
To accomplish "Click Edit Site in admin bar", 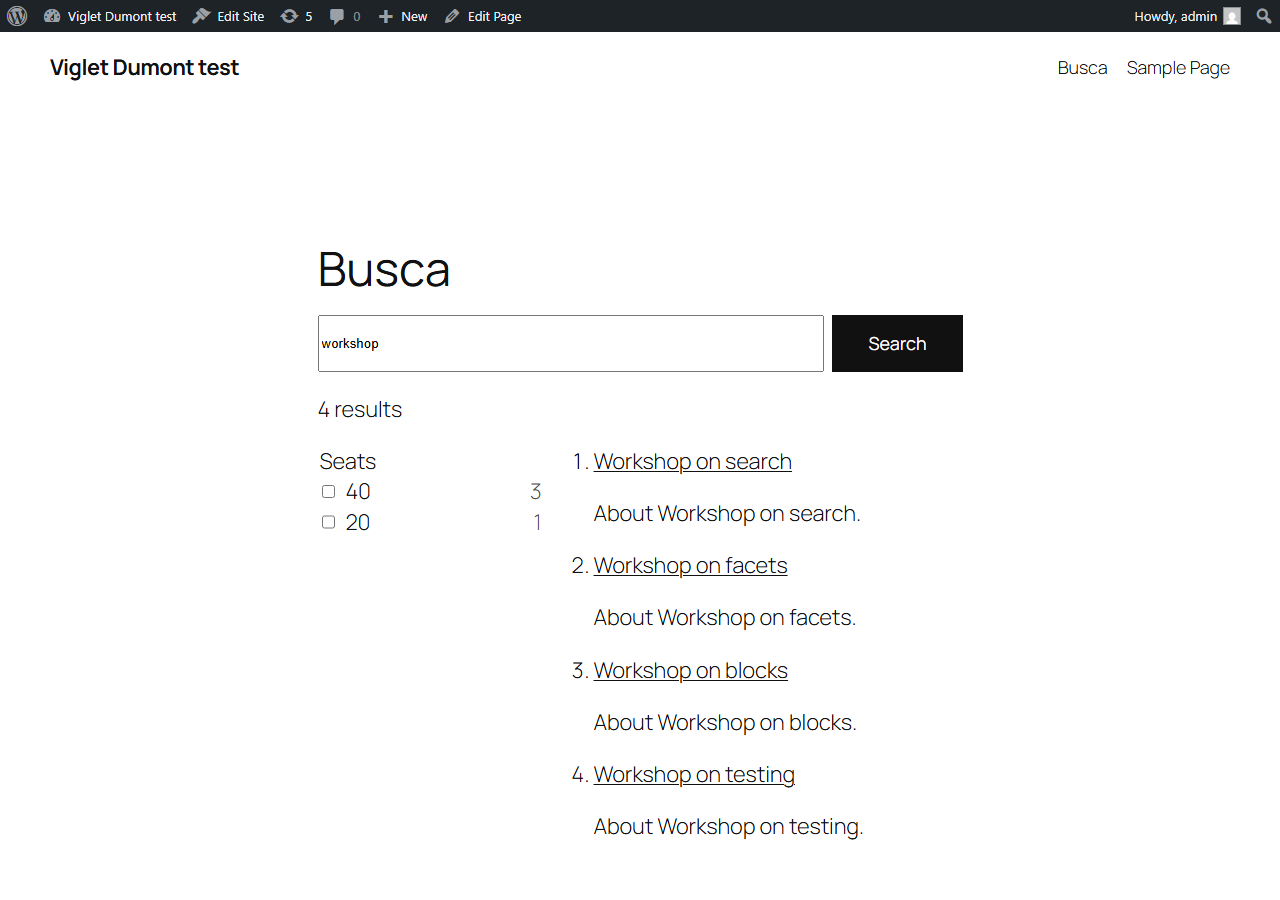I will pyautogui.click(x=229, y=16).
